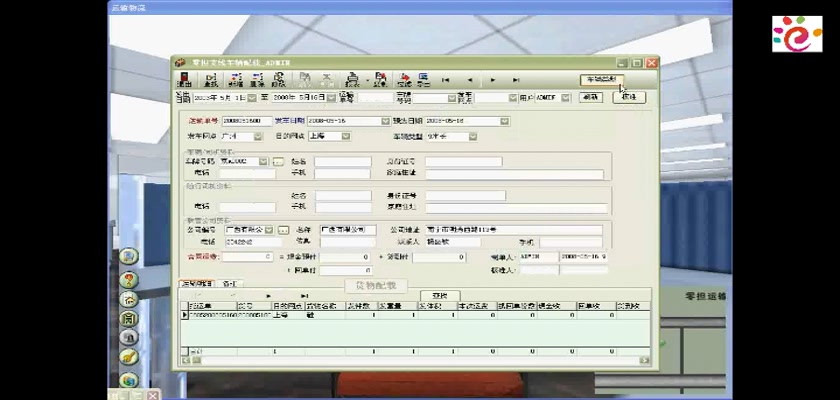Click the button above the grid's right columns
Image resolution: width=840 pixels, height=400 pixels.
point(439,296)
